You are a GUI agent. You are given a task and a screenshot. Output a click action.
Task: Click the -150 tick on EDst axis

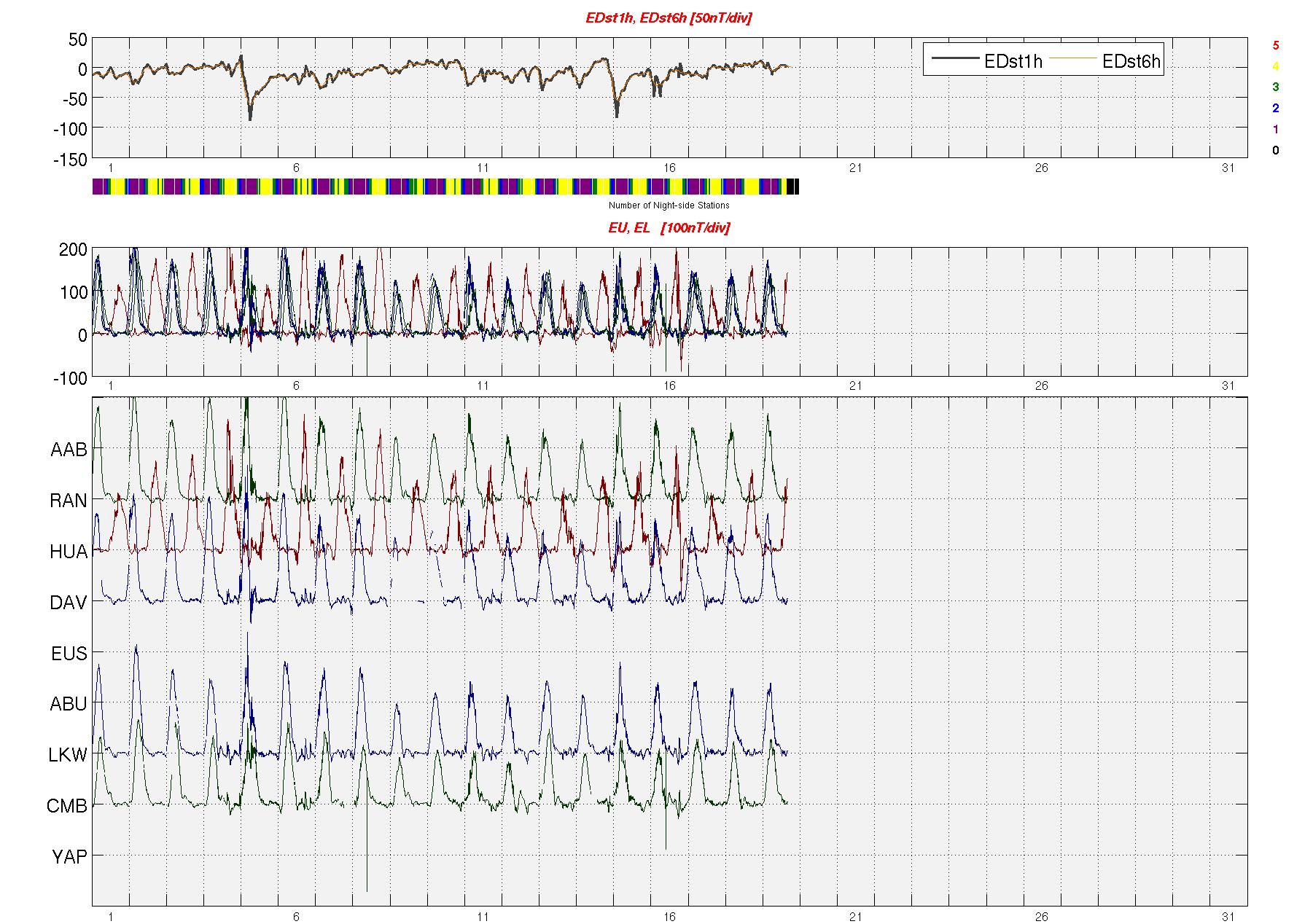click(70, 160)
